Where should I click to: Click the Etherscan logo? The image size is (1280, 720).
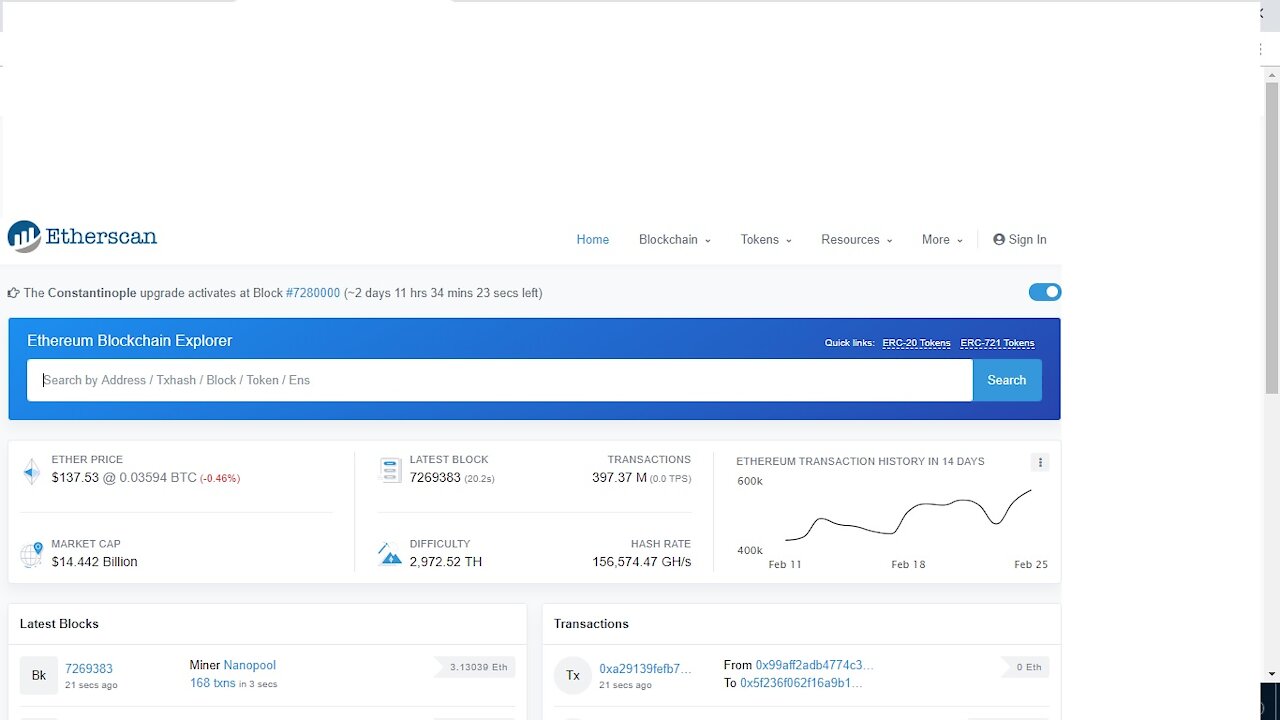pyautogui.click(x=82, y=237)
